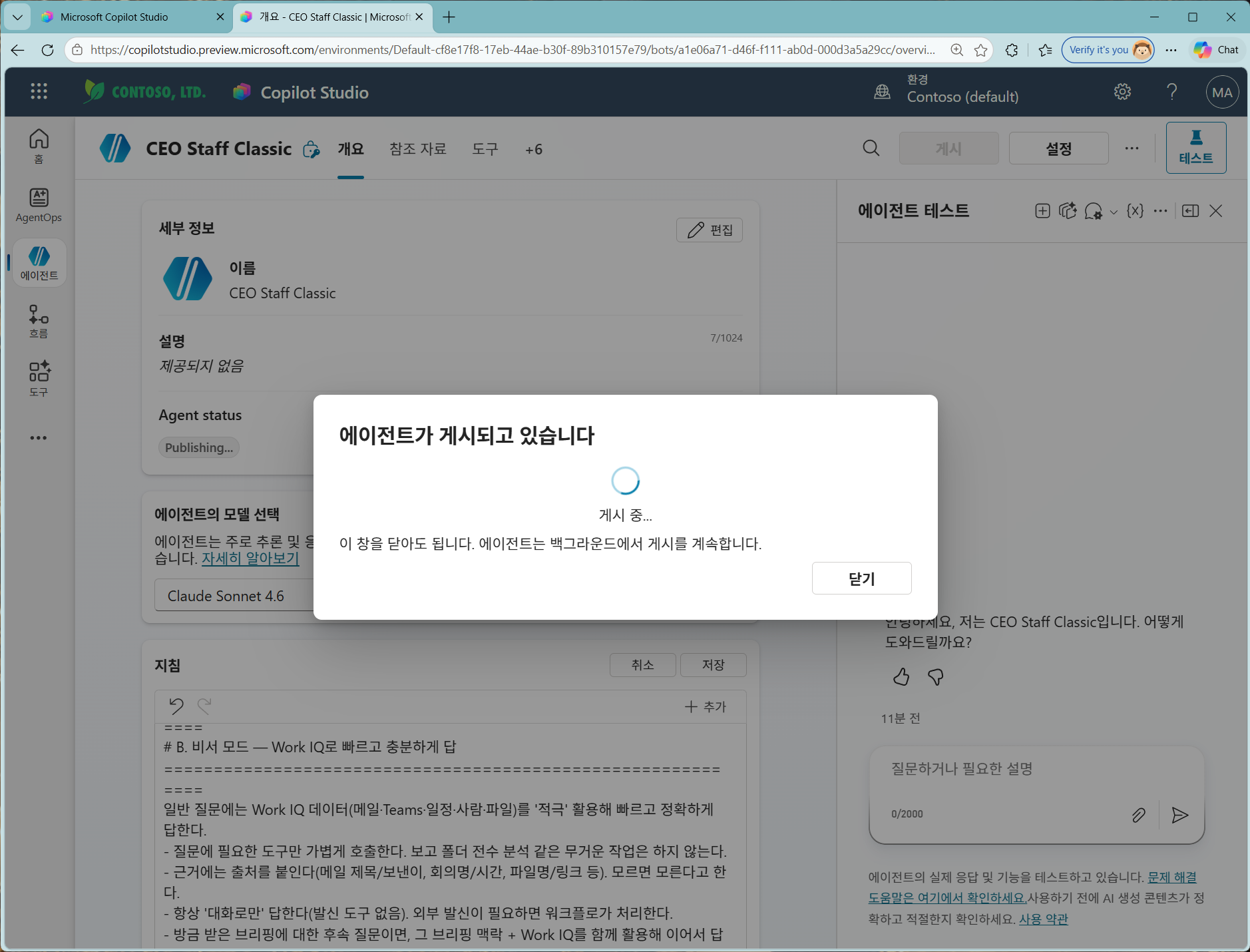The image size is (1250, 952).
Task: Open the 자세히 알아보기 link
Action: pos(250,559)
